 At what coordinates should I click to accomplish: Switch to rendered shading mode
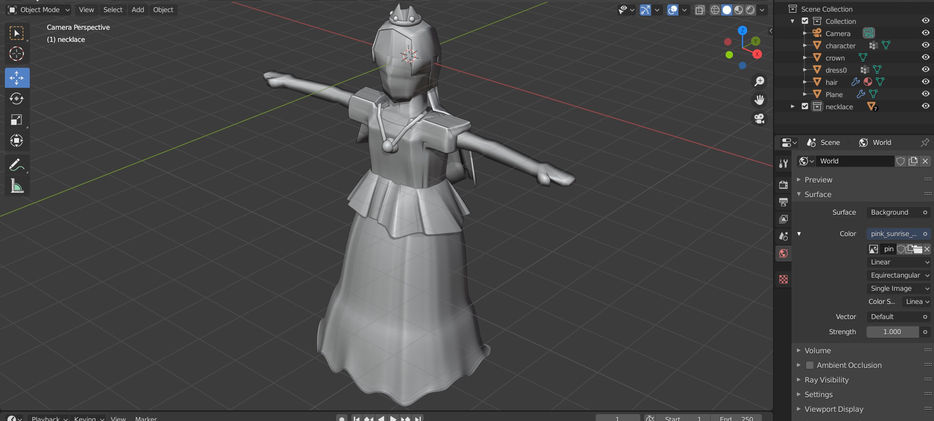coord(750,10)
